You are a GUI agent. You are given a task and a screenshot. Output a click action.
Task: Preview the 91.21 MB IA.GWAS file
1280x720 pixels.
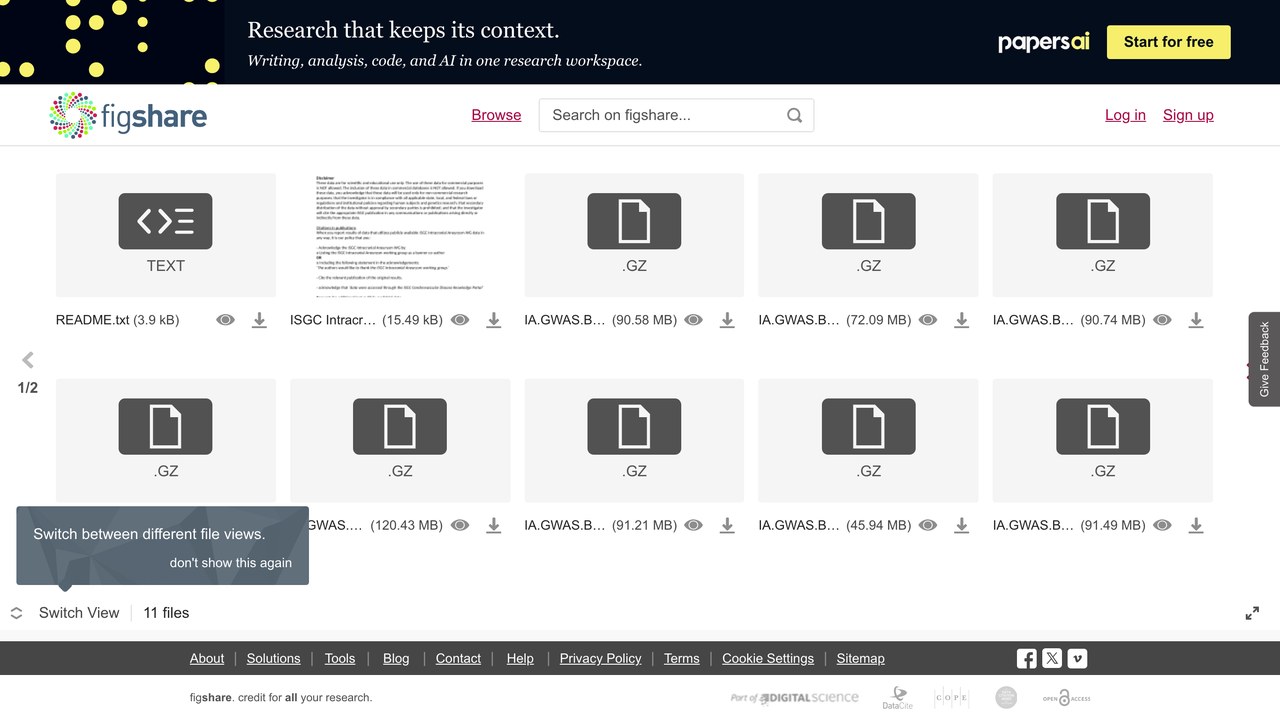pyautogui.click(x=694, y=525)
